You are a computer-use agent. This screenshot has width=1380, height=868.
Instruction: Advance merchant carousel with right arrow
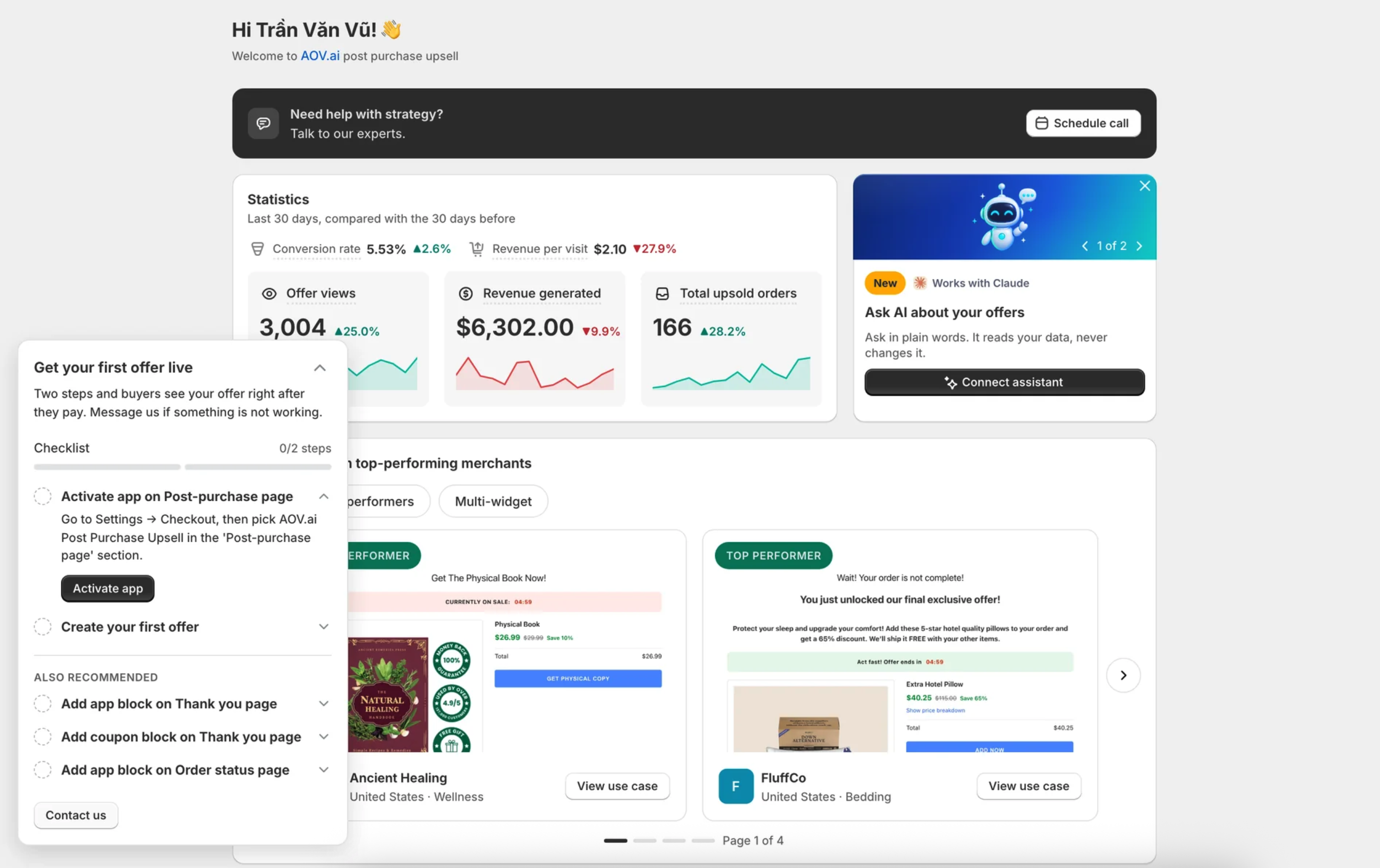1123,675
